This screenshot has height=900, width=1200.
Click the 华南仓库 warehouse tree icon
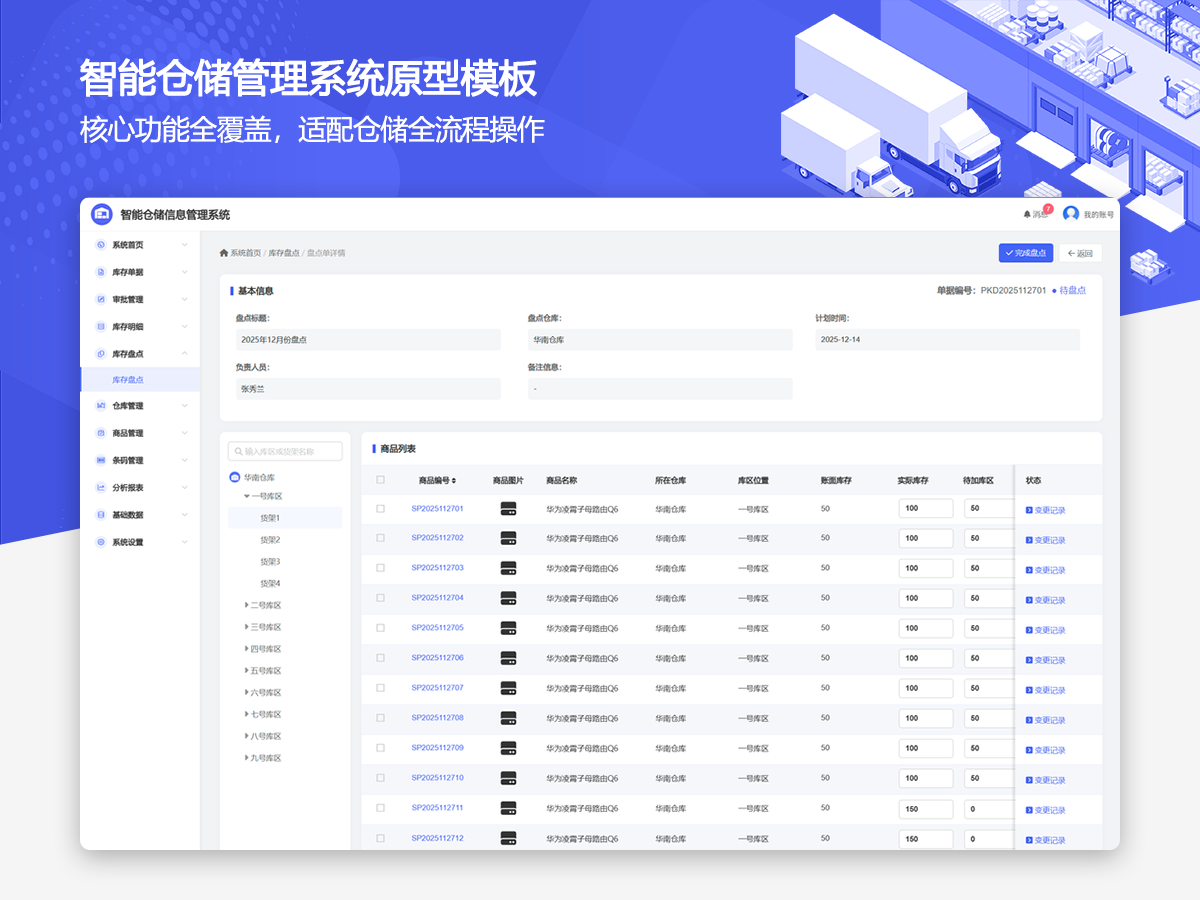(235, 477)
